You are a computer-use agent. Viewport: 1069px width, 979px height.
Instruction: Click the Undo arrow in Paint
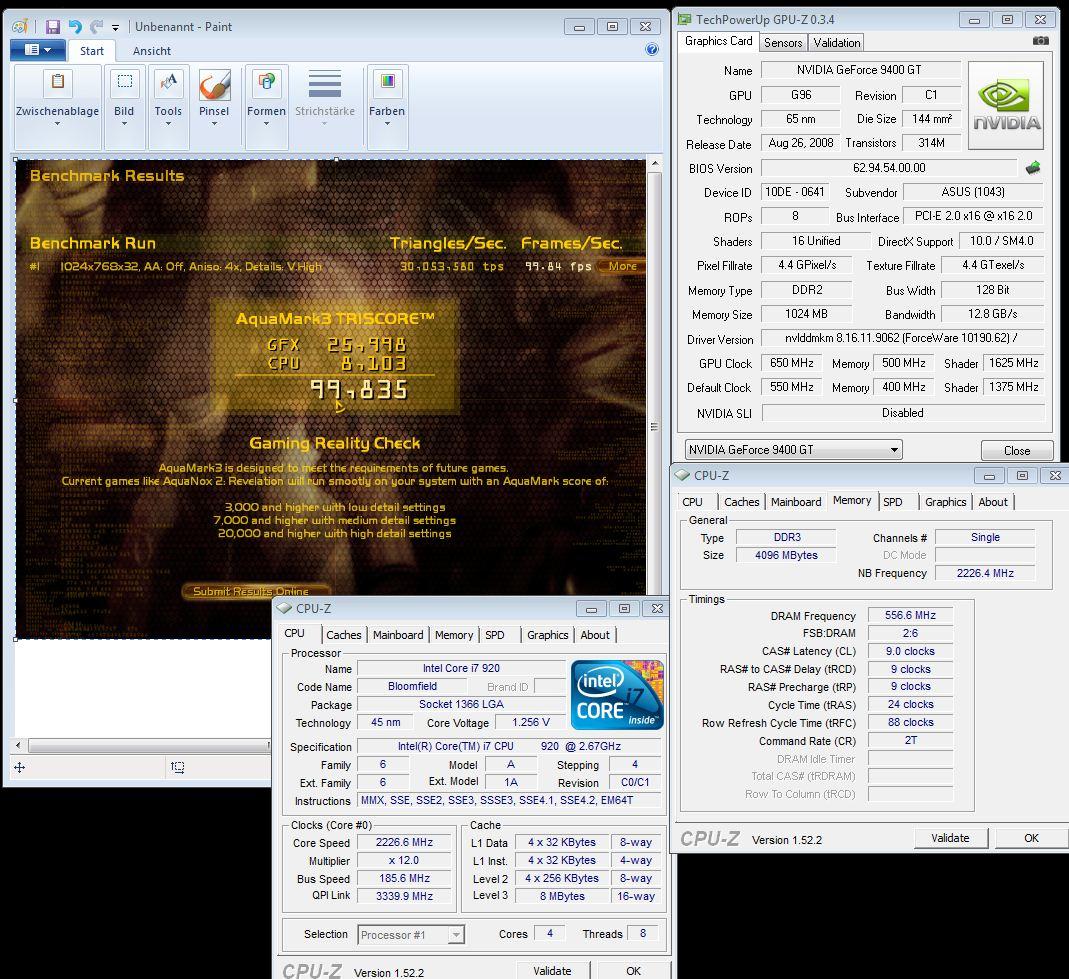click(75, 27)
